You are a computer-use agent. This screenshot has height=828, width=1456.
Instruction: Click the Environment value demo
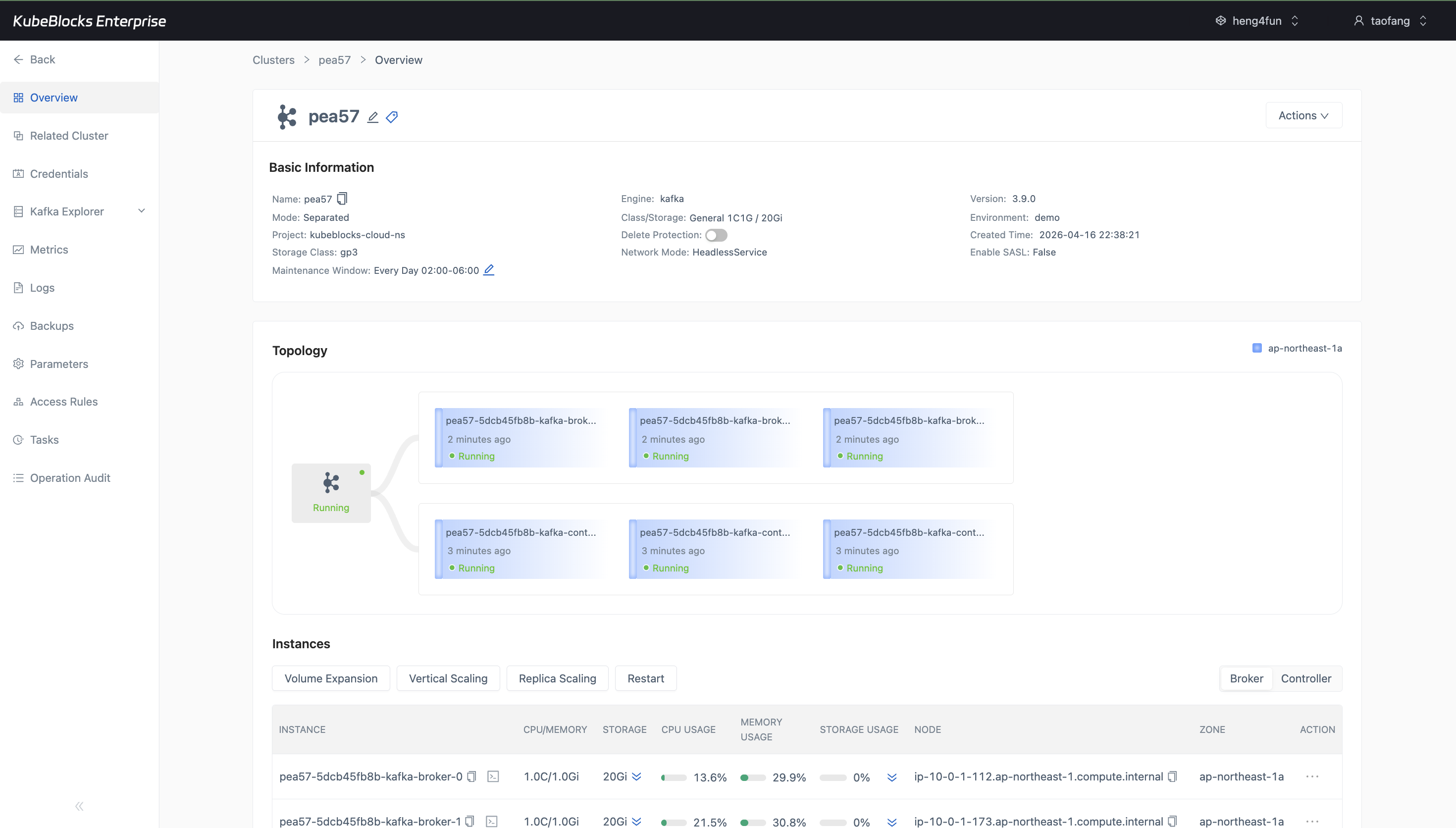[1046, 217]
